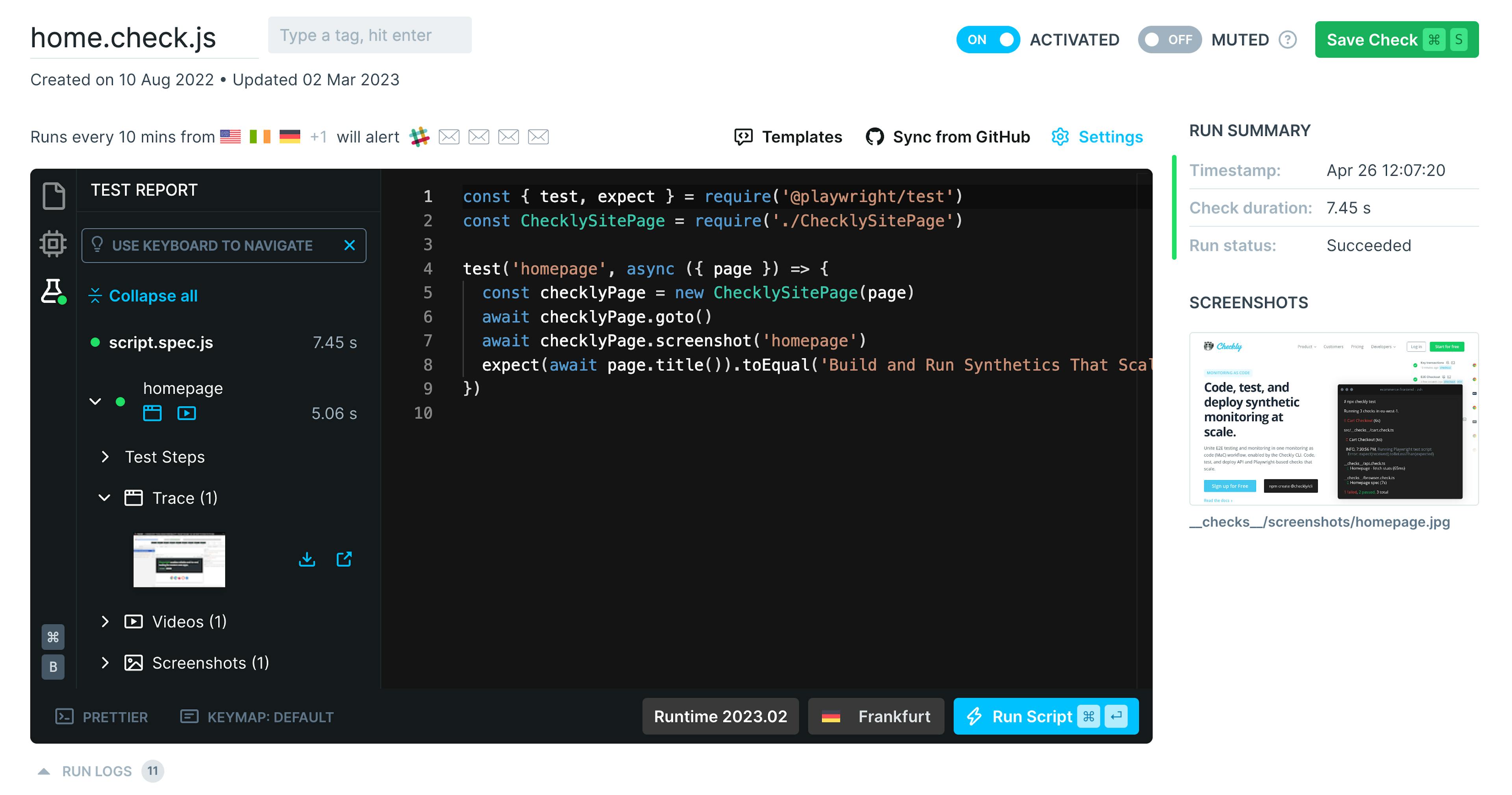Select the script.spec.js result row
1512x795 pixels.
tap(224, 342)
